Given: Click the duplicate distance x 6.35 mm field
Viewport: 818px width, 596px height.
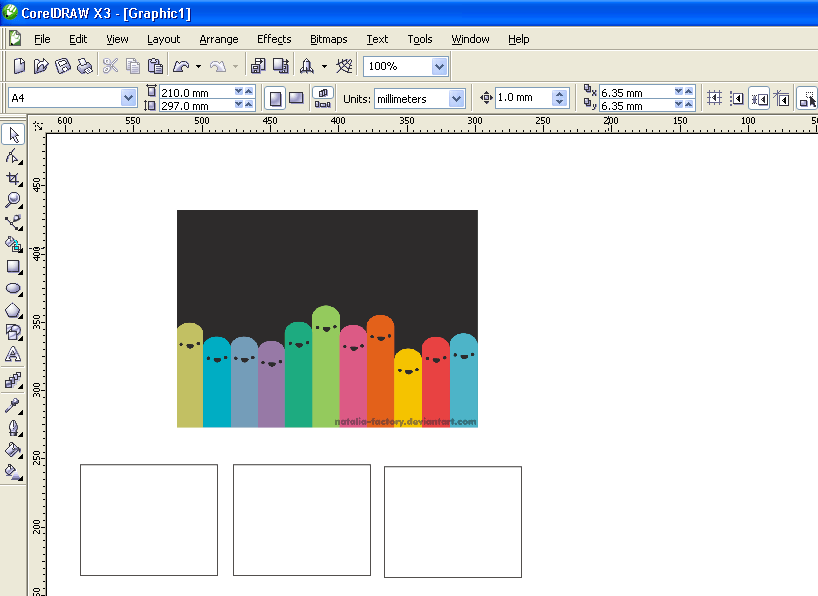Looking at the screenshot, I should 636,92.
